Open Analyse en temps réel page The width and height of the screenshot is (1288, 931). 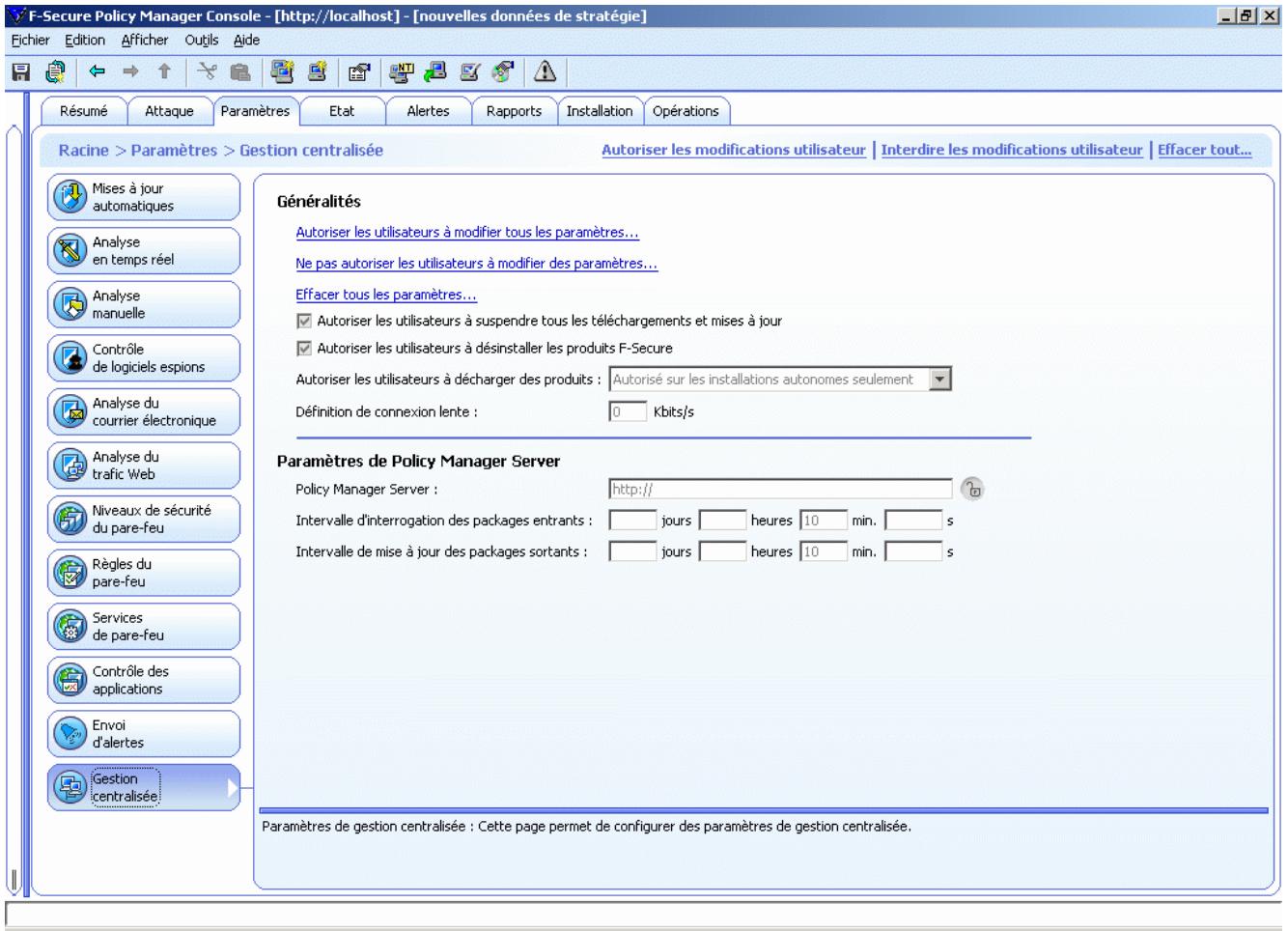pyautogui.click(x=144, y=251)
